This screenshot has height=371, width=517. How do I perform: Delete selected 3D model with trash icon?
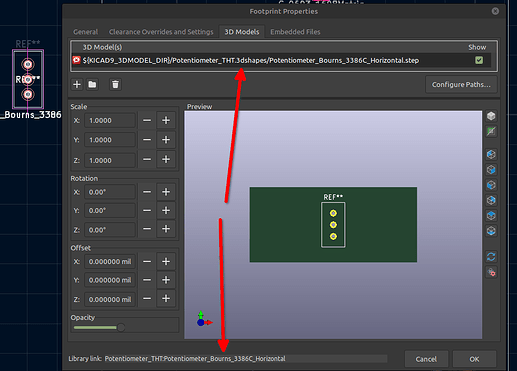115,84
